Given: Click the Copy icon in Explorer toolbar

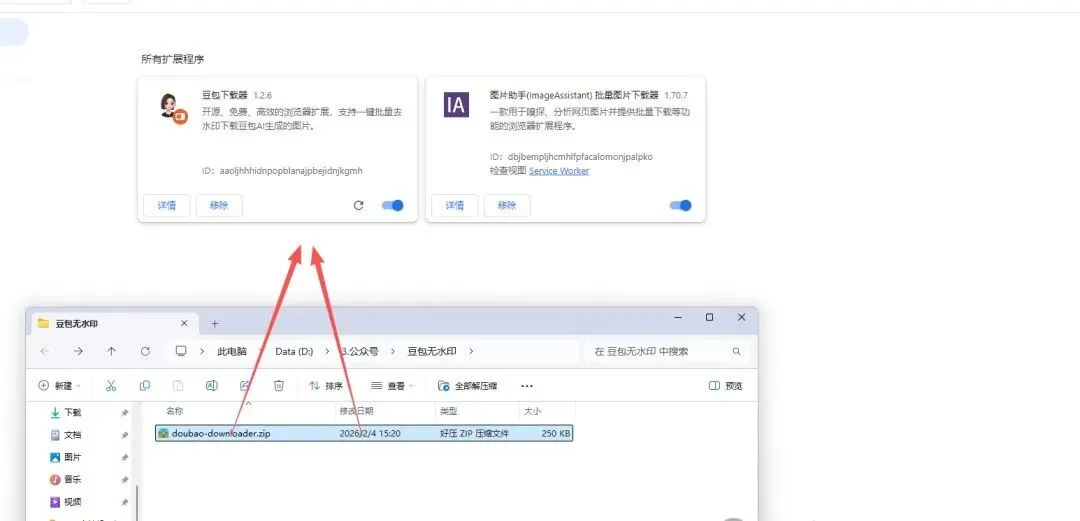Looking at the screenshot, I should [x=145, y=386].
